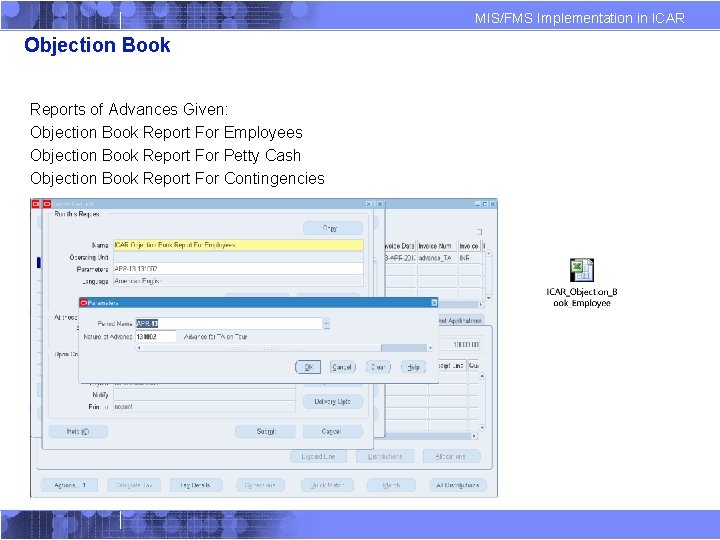Click OK in the Parameters dialog
Image resolution: width=720 pixels, height=540 pixels.
(308, 367)
